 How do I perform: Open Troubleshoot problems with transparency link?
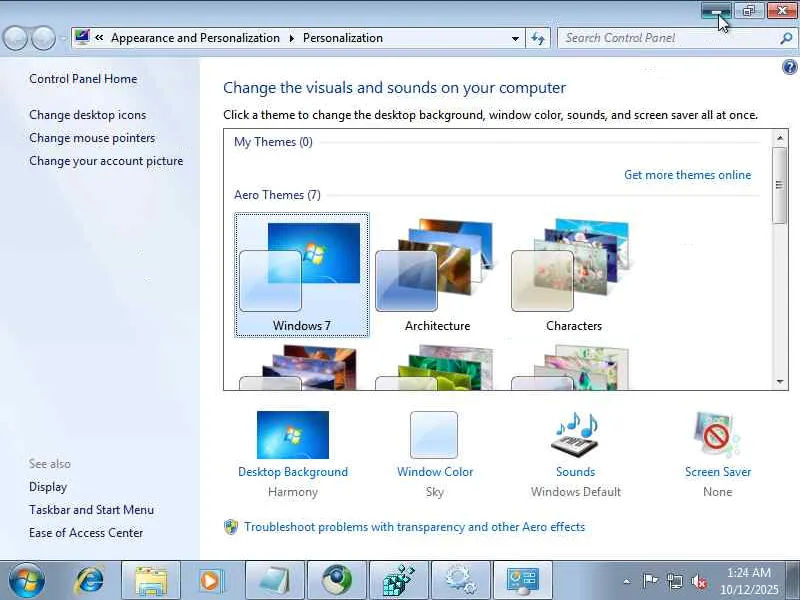[414, 527]
